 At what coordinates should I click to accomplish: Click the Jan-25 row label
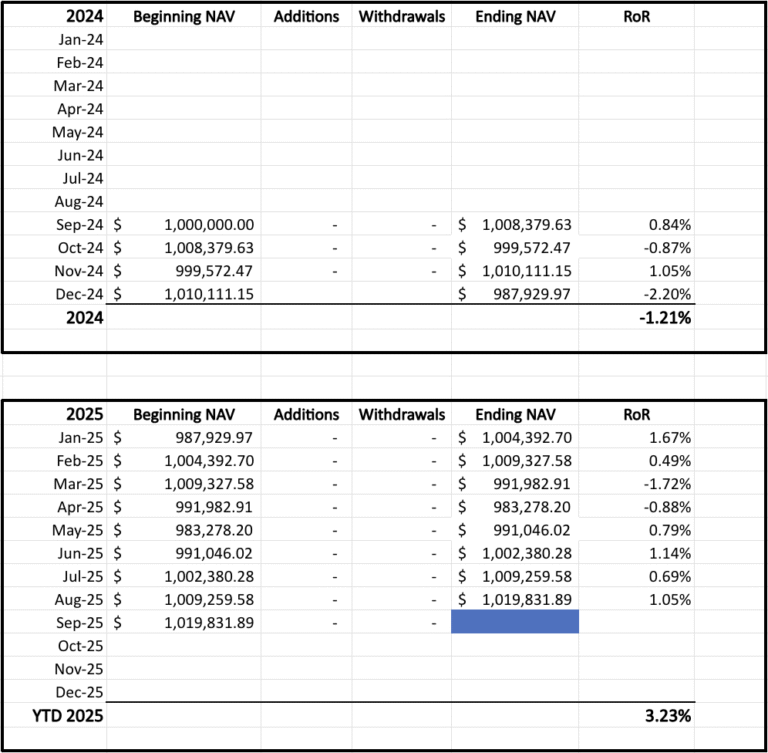80,437
